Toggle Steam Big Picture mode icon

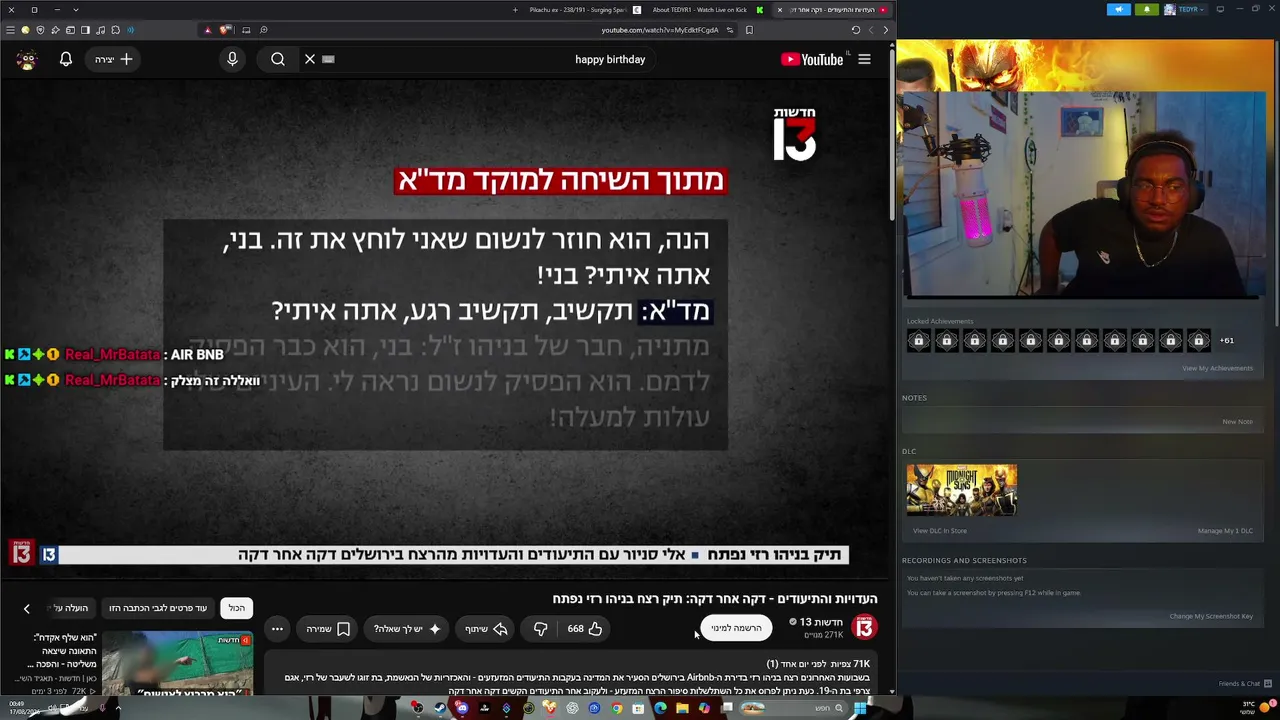[x=1219, y=10]
